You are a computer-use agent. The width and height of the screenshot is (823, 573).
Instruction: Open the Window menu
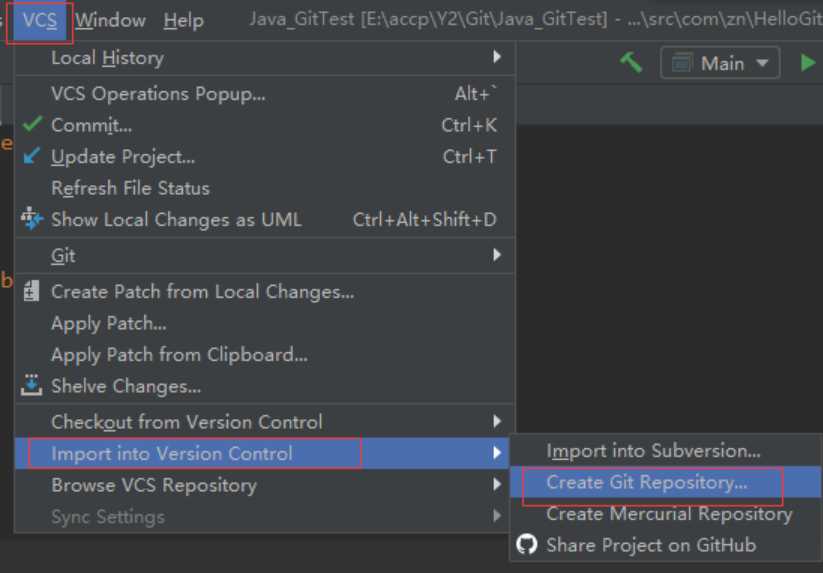point(110,20)
